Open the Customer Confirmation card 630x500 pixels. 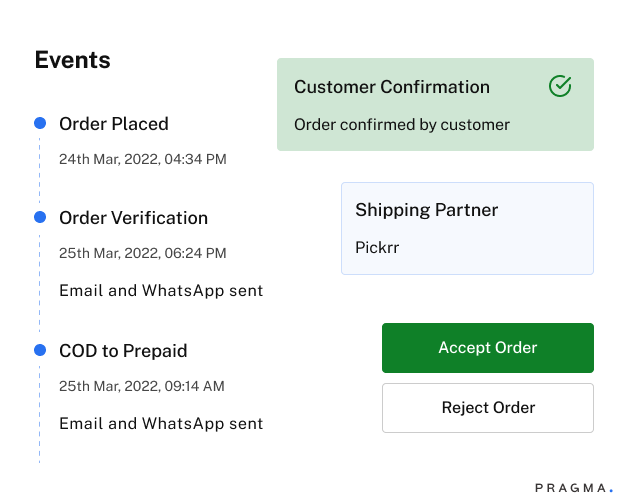(435, 104)
